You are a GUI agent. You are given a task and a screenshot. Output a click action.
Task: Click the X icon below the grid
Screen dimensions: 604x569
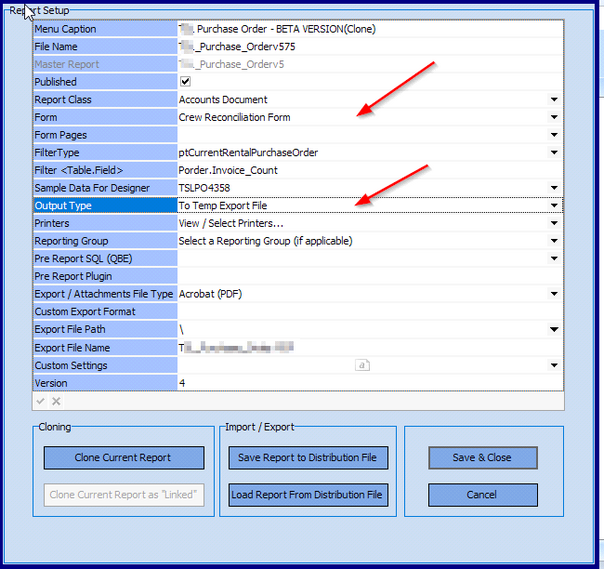(x=56, y=401)
